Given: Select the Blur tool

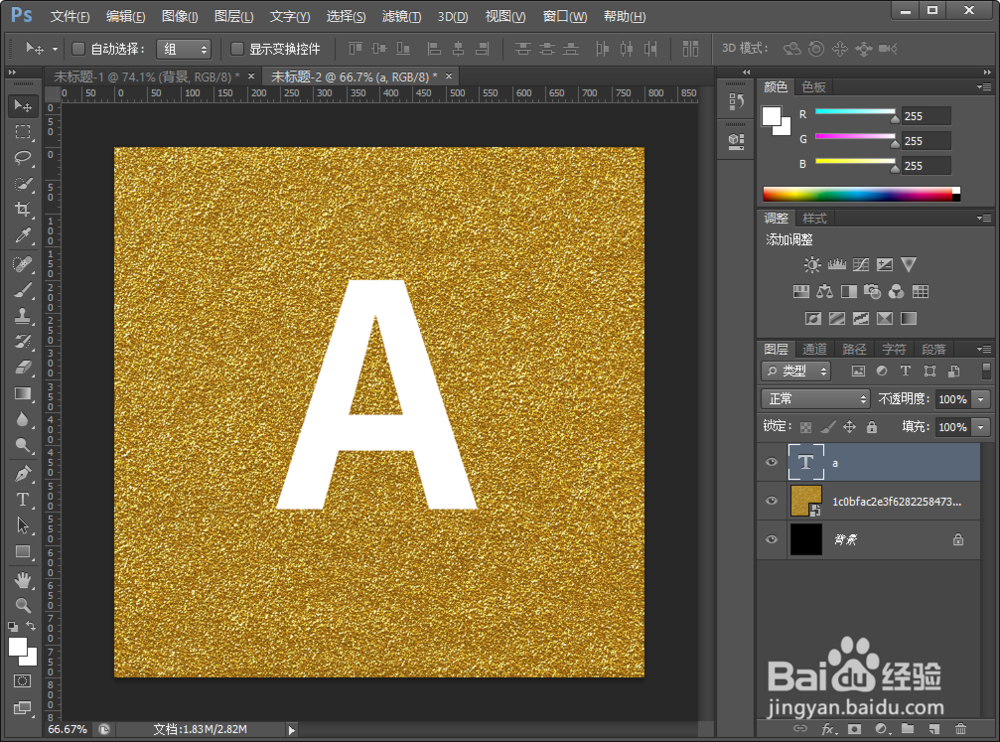Looking at the screenshot, I should [23, 419].
